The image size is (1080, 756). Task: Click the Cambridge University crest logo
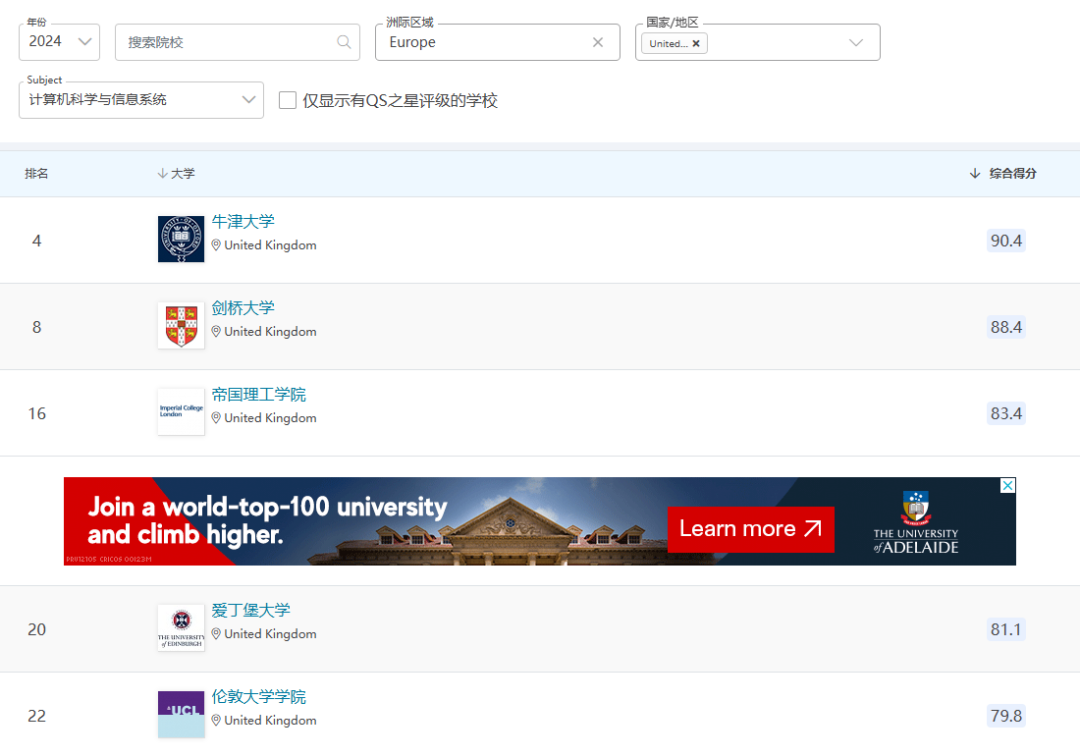[181, 325]
